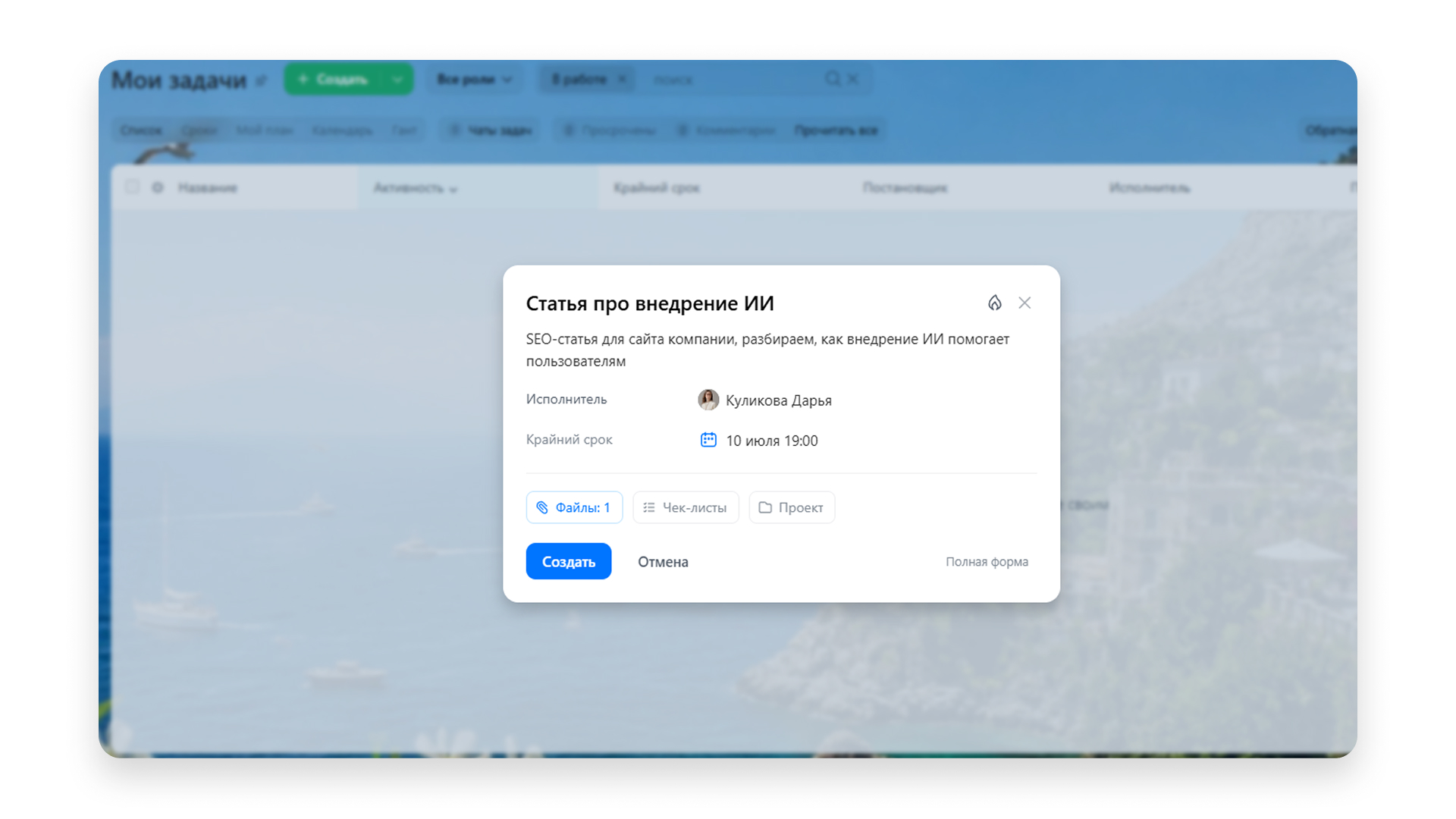Click the blue Создать button
This screenshot has height=819, width=1456.
(569, 561)
